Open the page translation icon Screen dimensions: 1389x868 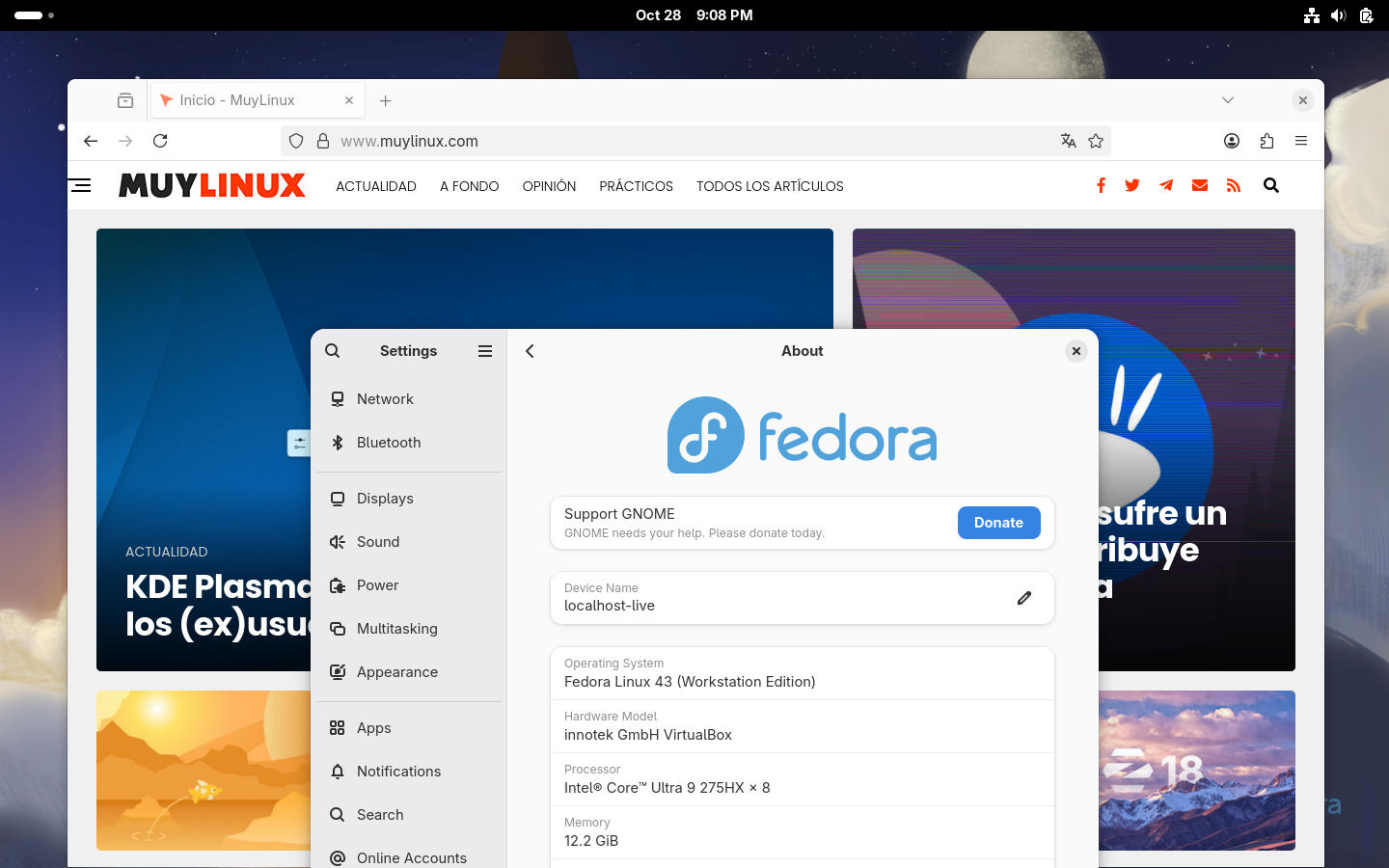coord(1069,141)
